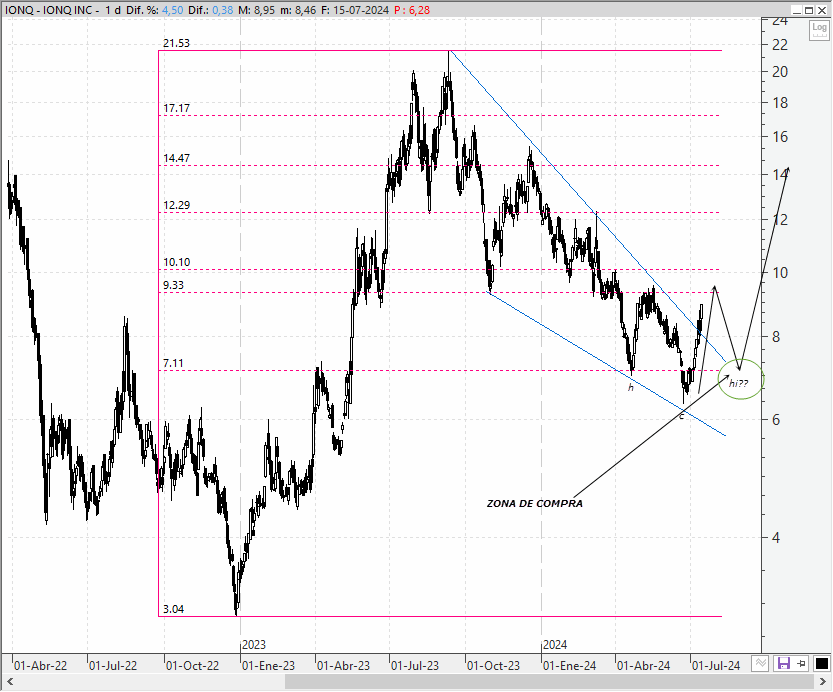Click the 'IONQ - IONQ INC' title text
Screen dimensions: 833x692
tap(50, 10)
